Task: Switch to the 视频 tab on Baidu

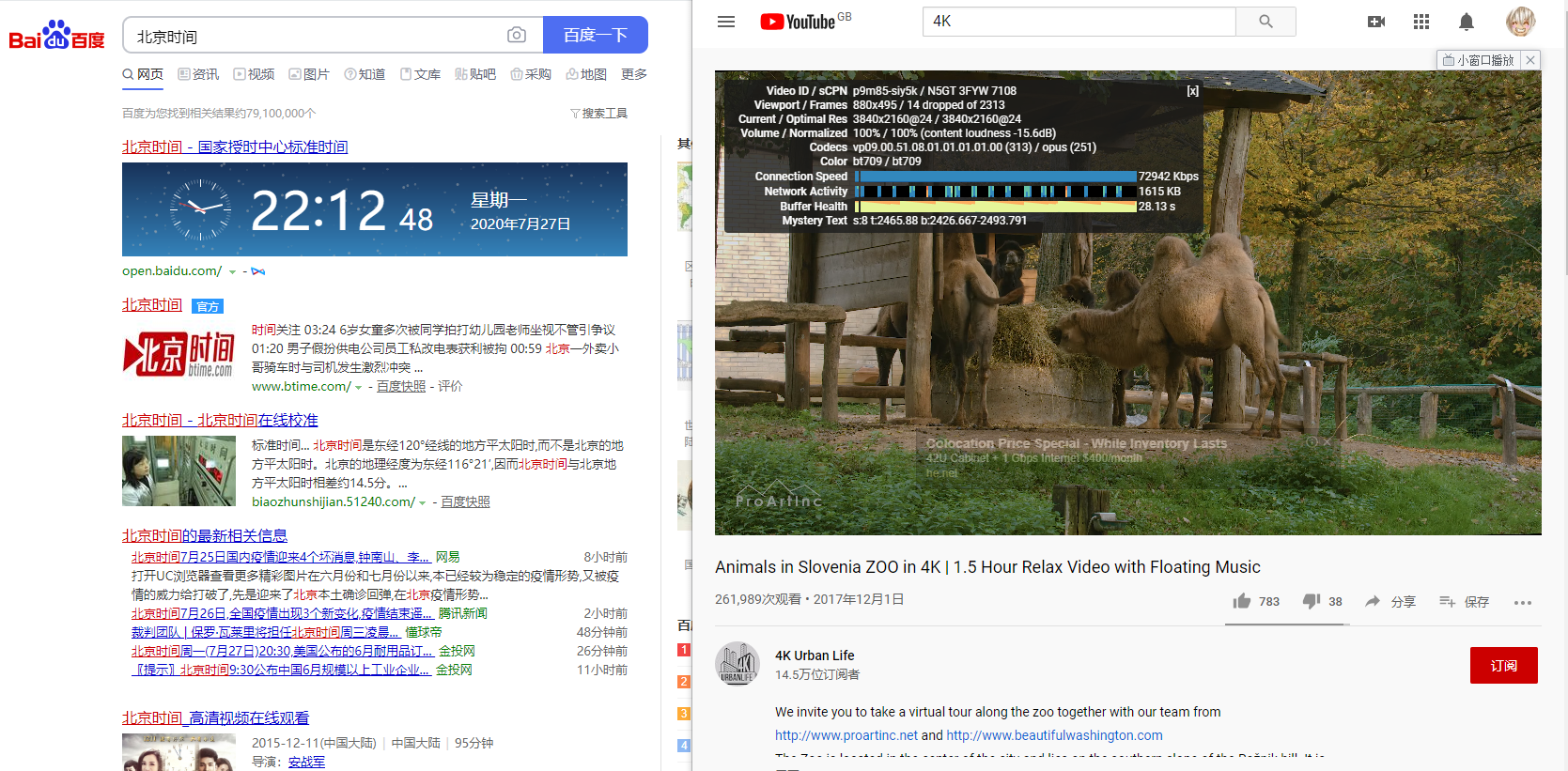Action: coord(254,74)
